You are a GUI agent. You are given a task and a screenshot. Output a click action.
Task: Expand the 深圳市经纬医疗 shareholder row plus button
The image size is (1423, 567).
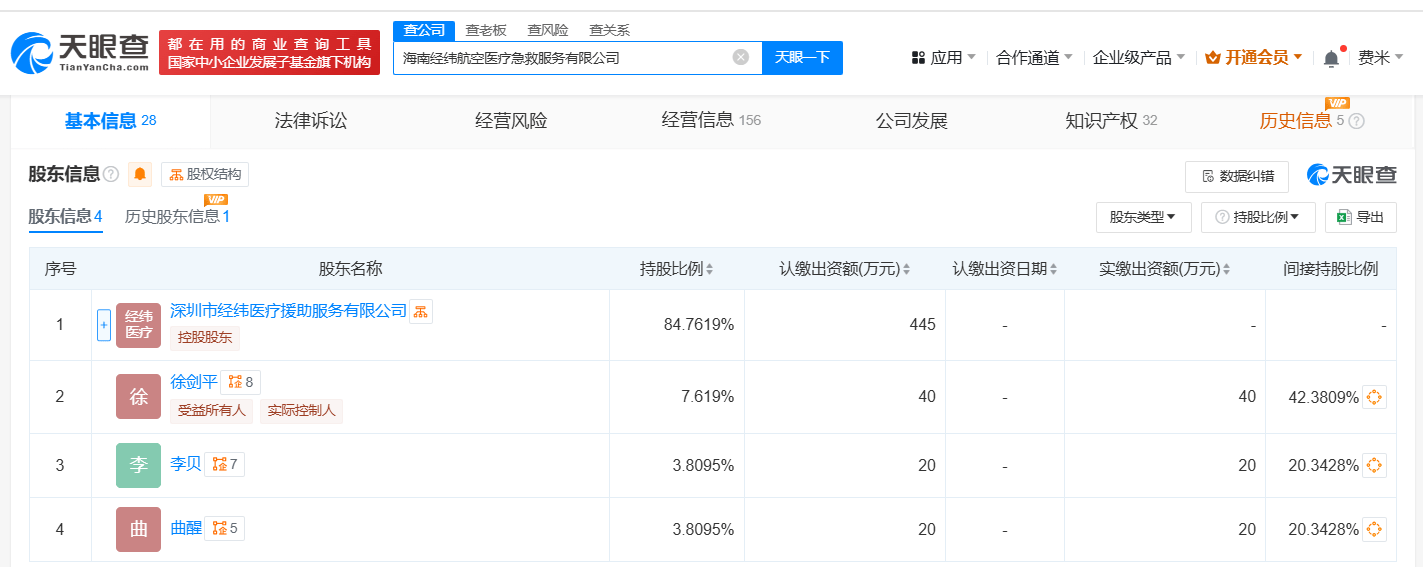click(x=104, y=325)
